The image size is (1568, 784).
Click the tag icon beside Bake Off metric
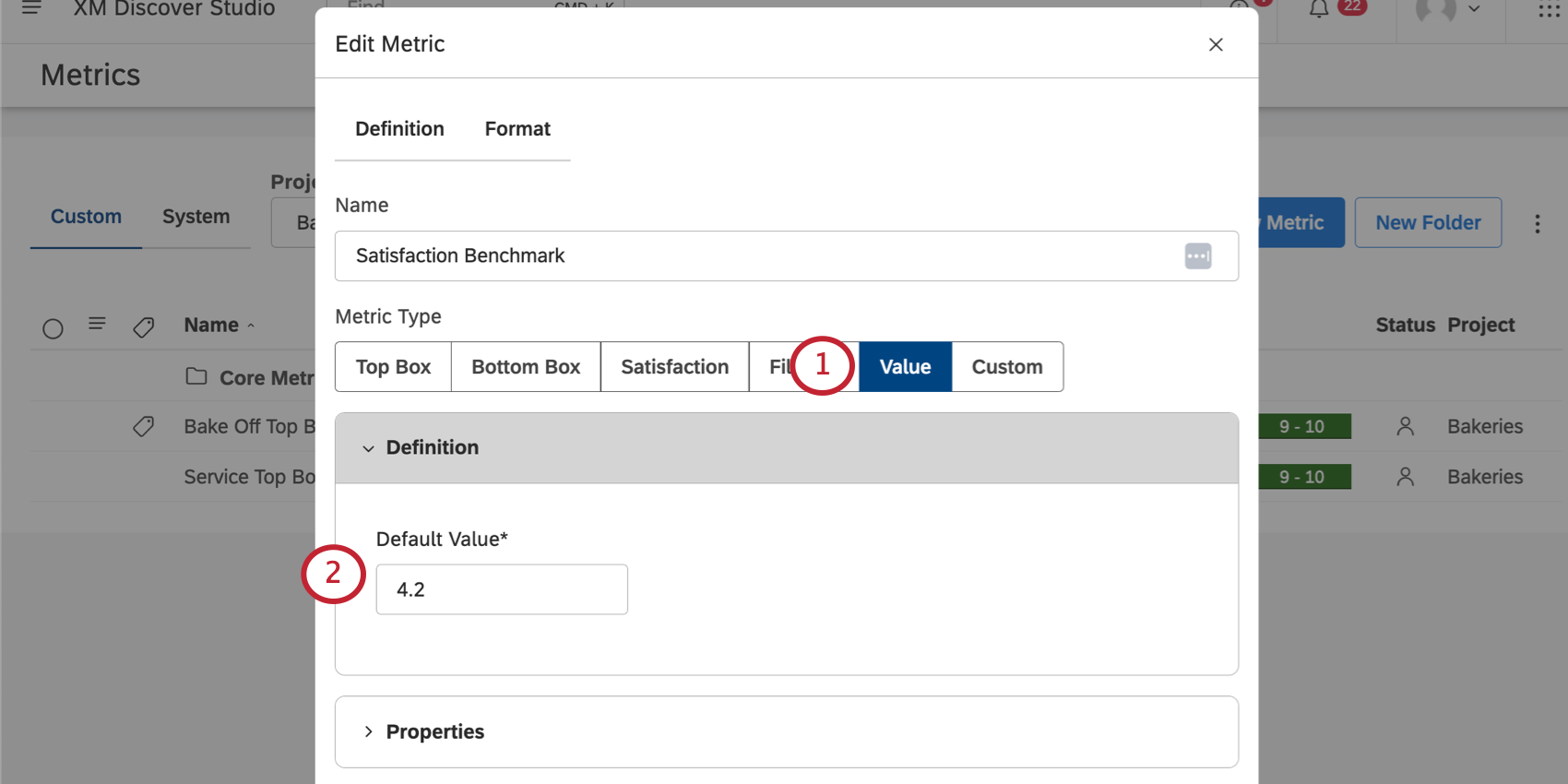point(143,426)
